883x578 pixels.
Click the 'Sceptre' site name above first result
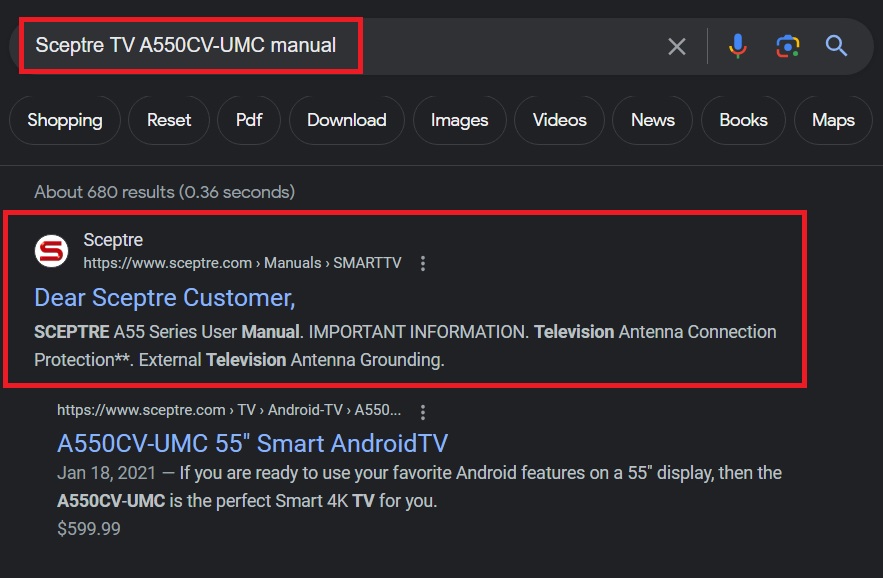[x=113, y=240]
